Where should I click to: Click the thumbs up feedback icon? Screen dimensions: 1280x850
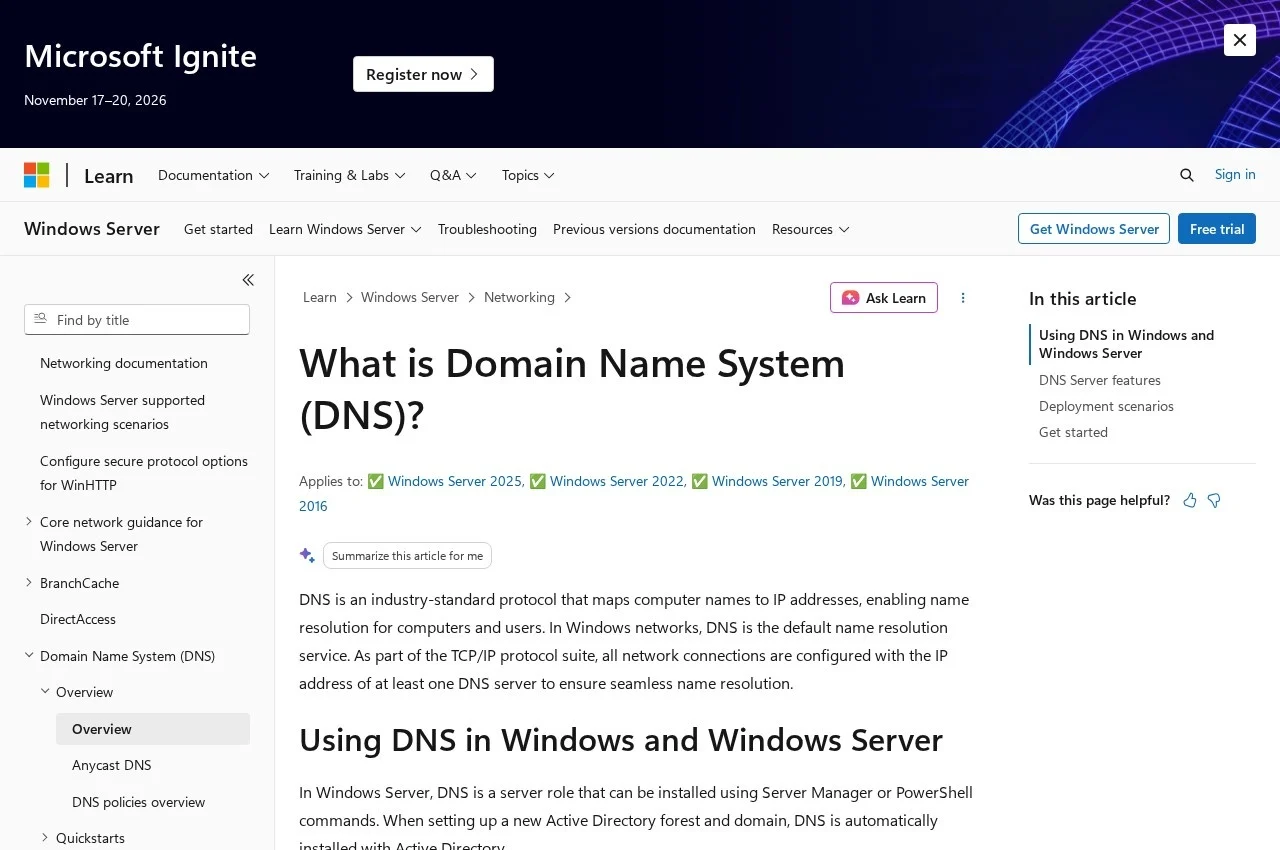click(1190, 500)
